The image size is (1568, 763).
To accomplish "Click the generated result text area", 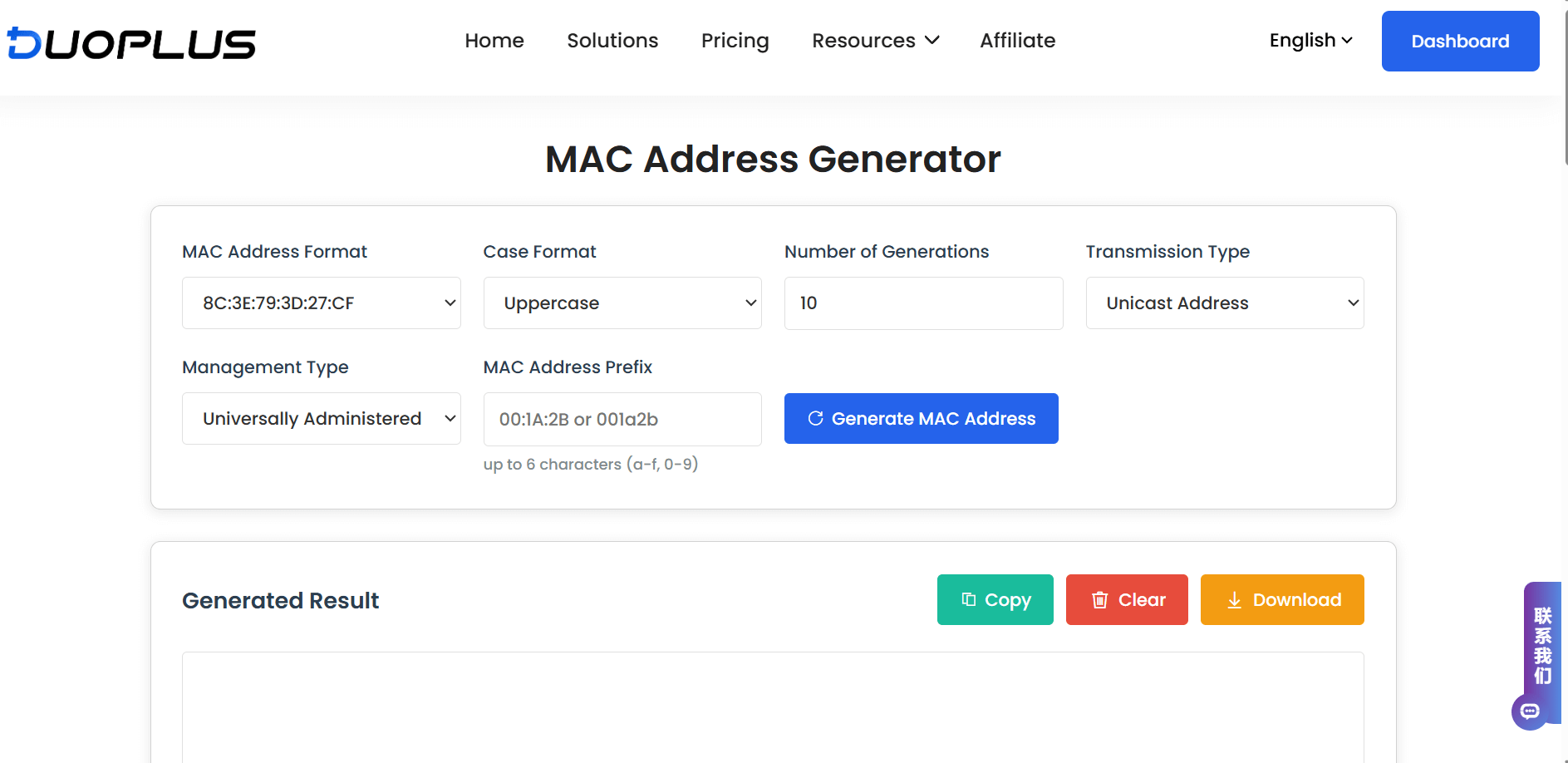I will 773,707.
